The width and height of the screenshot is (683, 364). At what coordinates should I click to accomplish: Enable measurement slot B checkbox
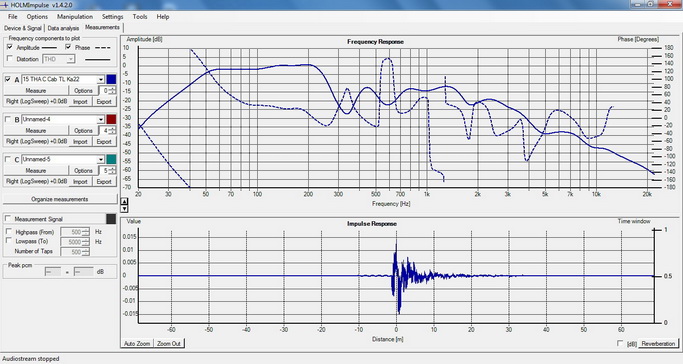[x=8, y=119]
